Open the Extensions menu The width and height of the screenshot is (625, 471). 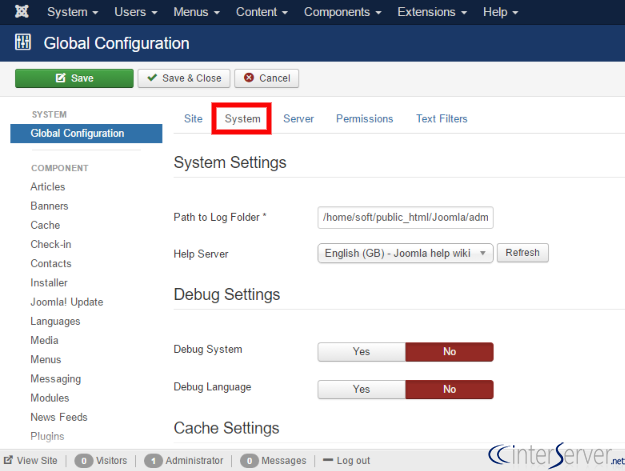[432, 12]
